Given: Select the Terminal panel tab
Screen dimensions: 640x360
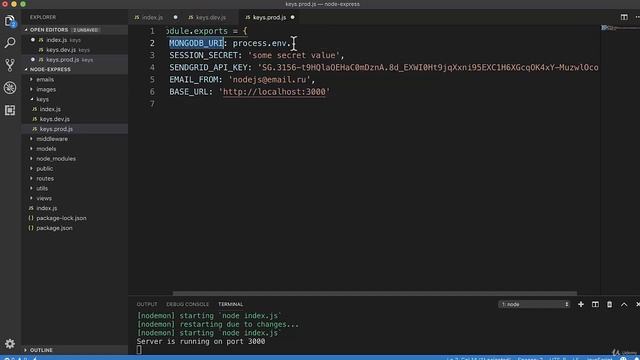Looking at the screenshot, I should [231, 304].
